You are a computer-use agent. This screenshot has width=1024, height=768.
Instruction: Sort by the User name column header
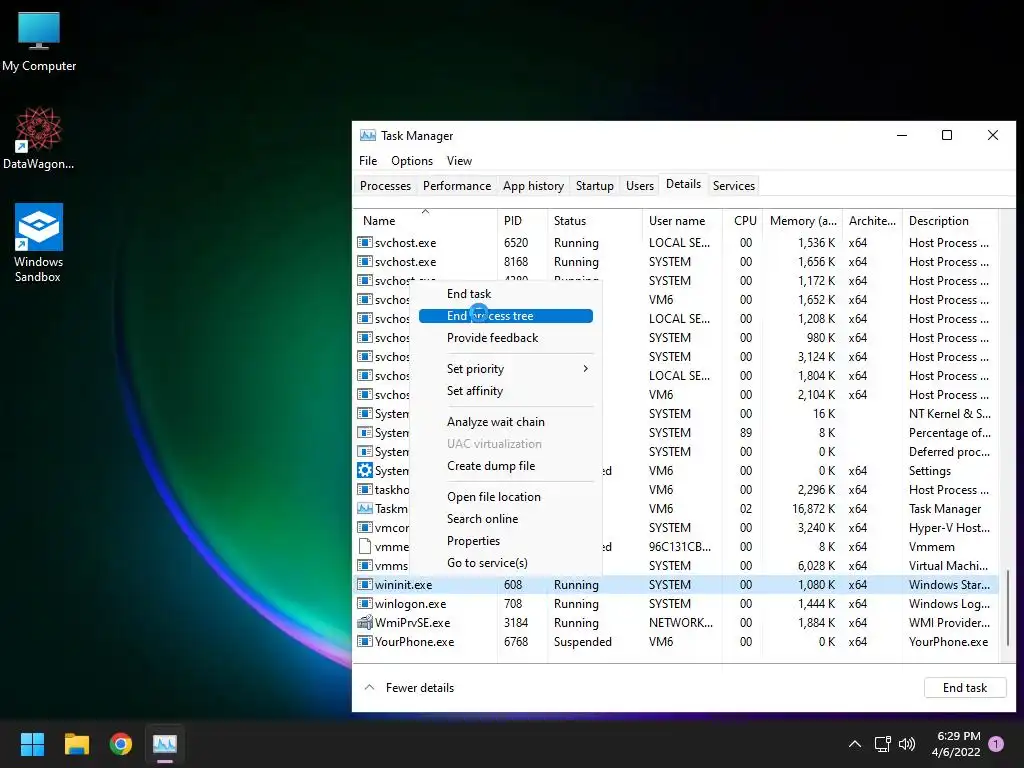click(682, 221)
